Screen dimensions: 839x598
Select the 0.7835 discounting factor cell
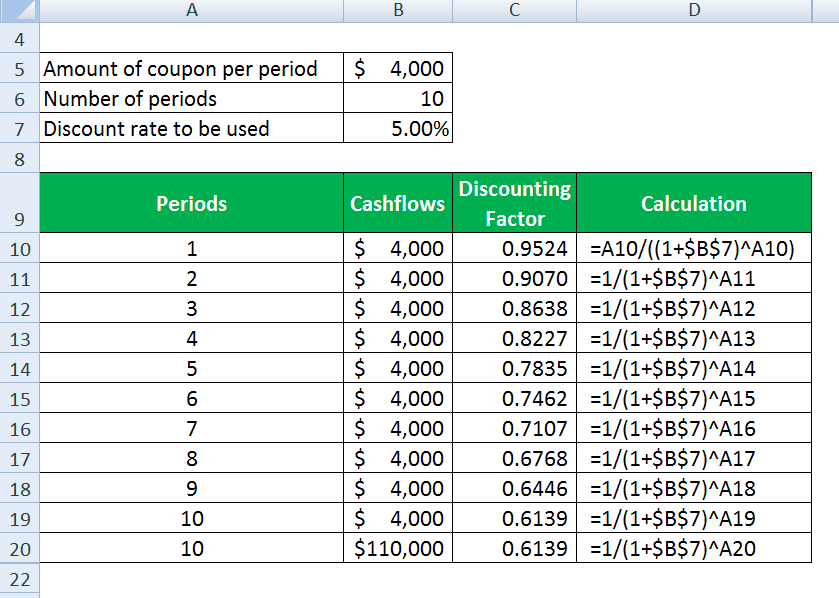(x=514, y=369)
